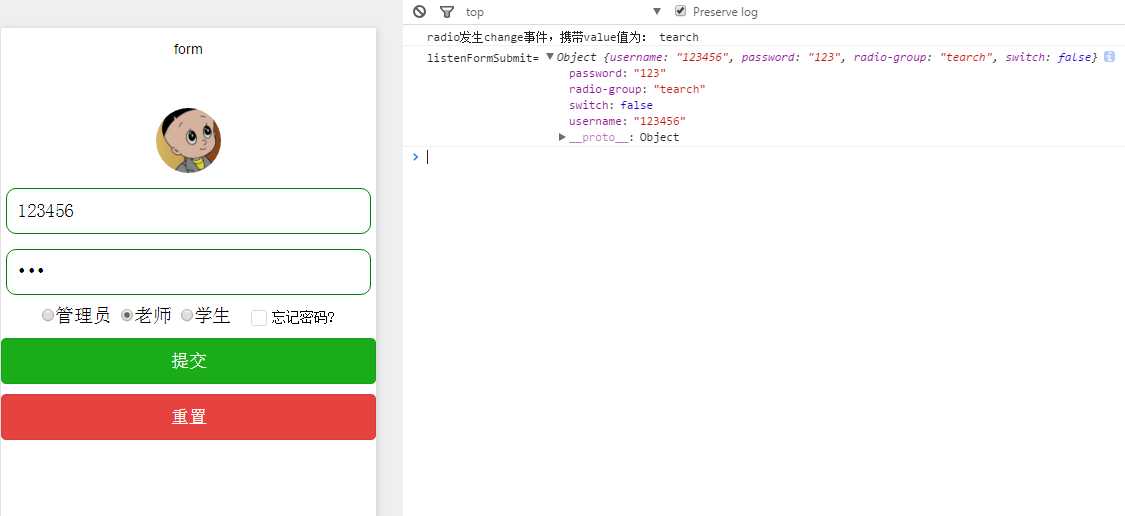Click the password field with dots
Screen dimensions: 1125x516
click(188, 272)
